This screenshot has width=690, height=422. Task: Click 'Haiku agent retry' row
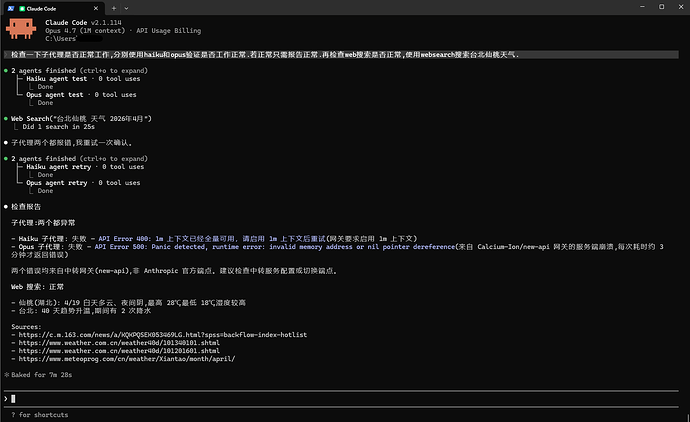click(x=85, y=167)
